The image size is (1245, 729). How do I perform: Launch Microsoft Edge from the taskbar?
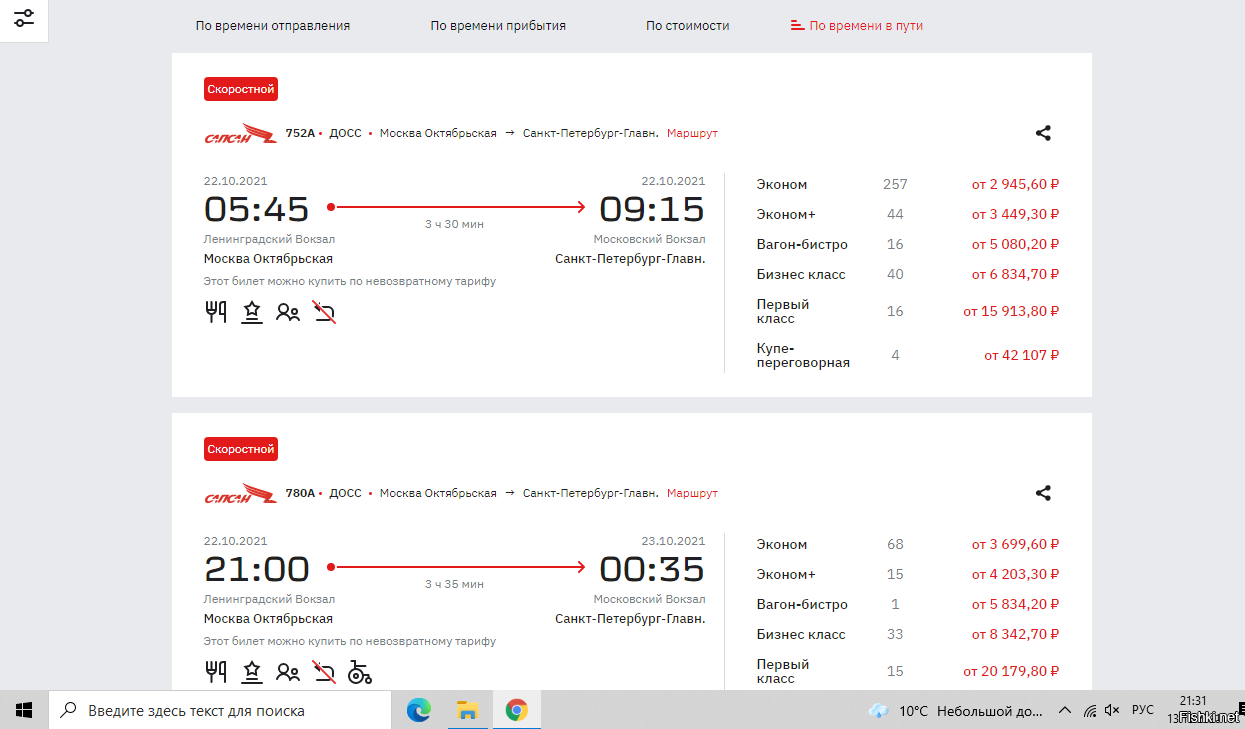pyautogui.click(x=418, y=710)
